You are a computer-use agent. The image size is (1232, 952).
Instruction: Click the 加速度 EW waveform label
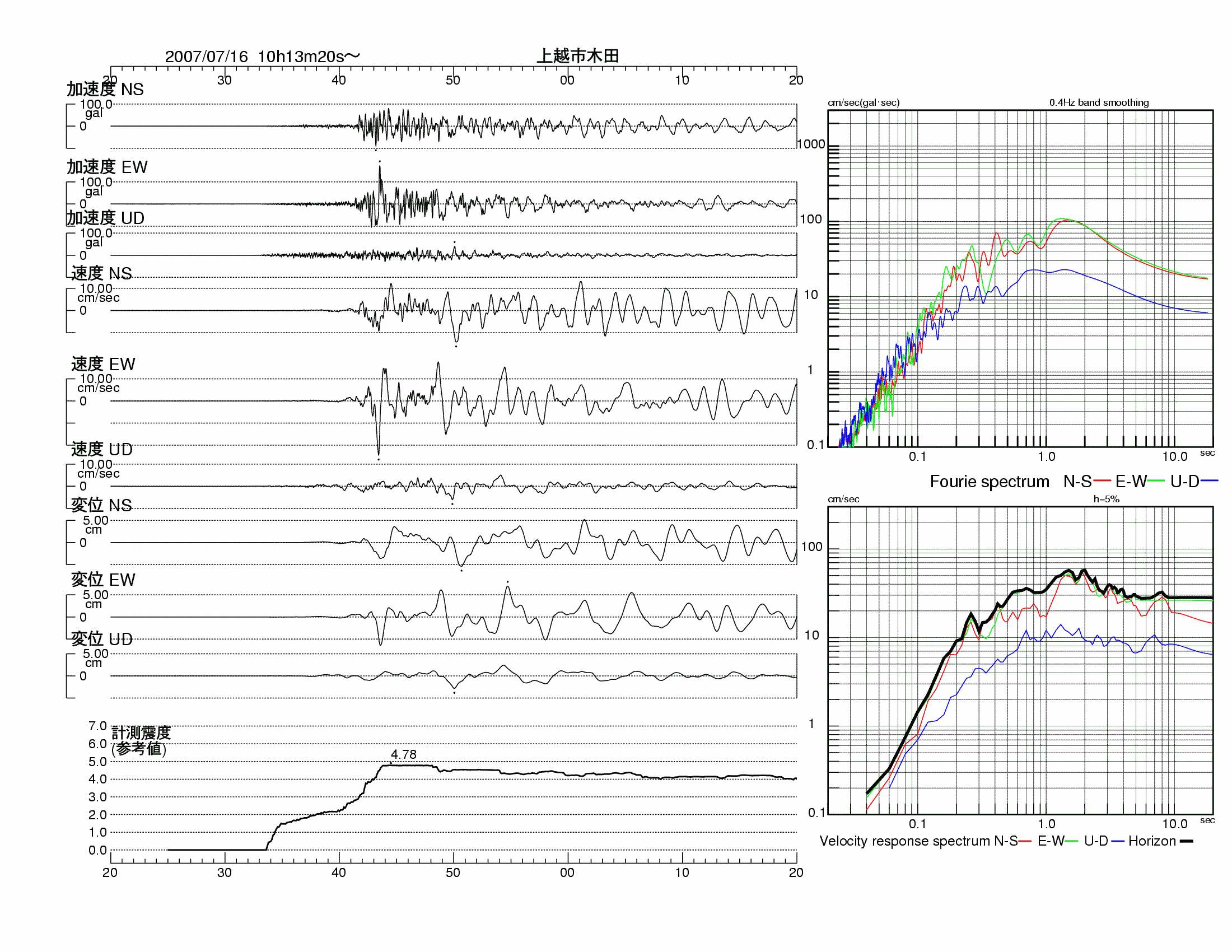(106, 167)
